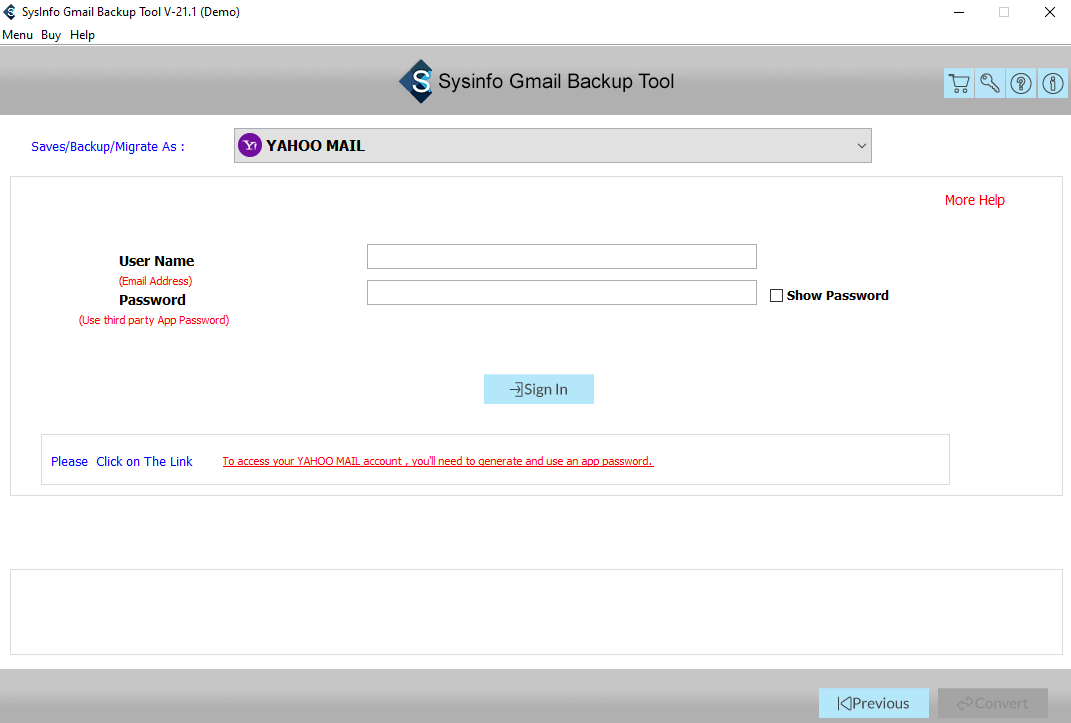Open the Buy menu

[51, 35]
